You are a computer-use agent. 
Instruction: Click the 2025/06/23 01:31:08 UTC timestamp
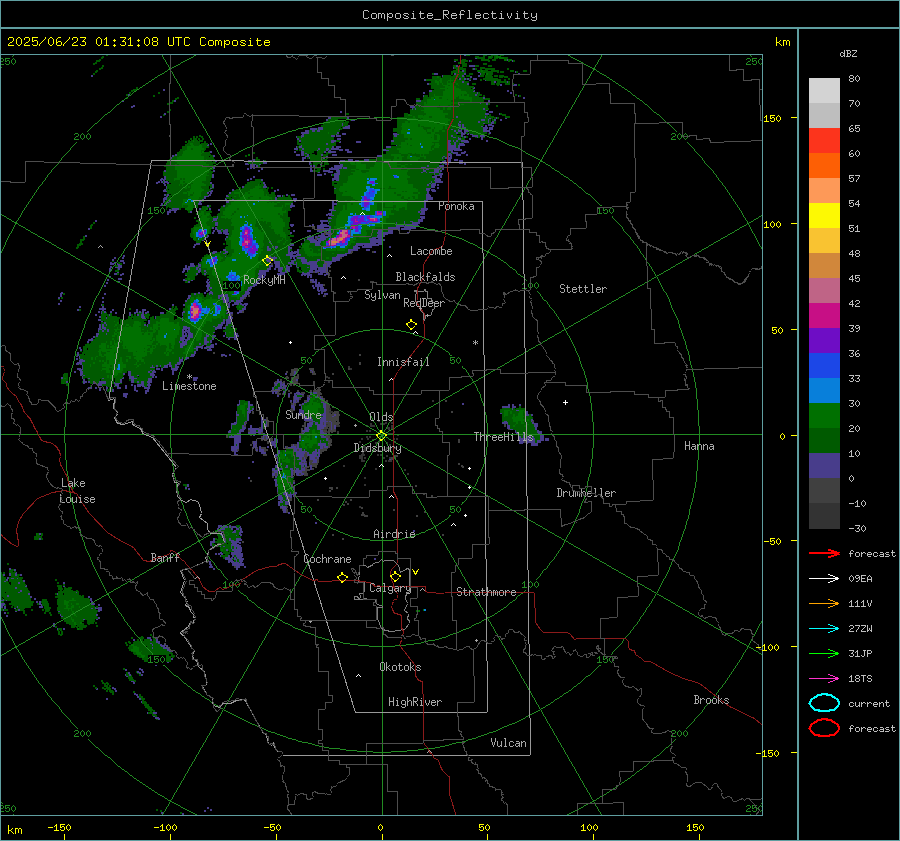coord(138,42)
